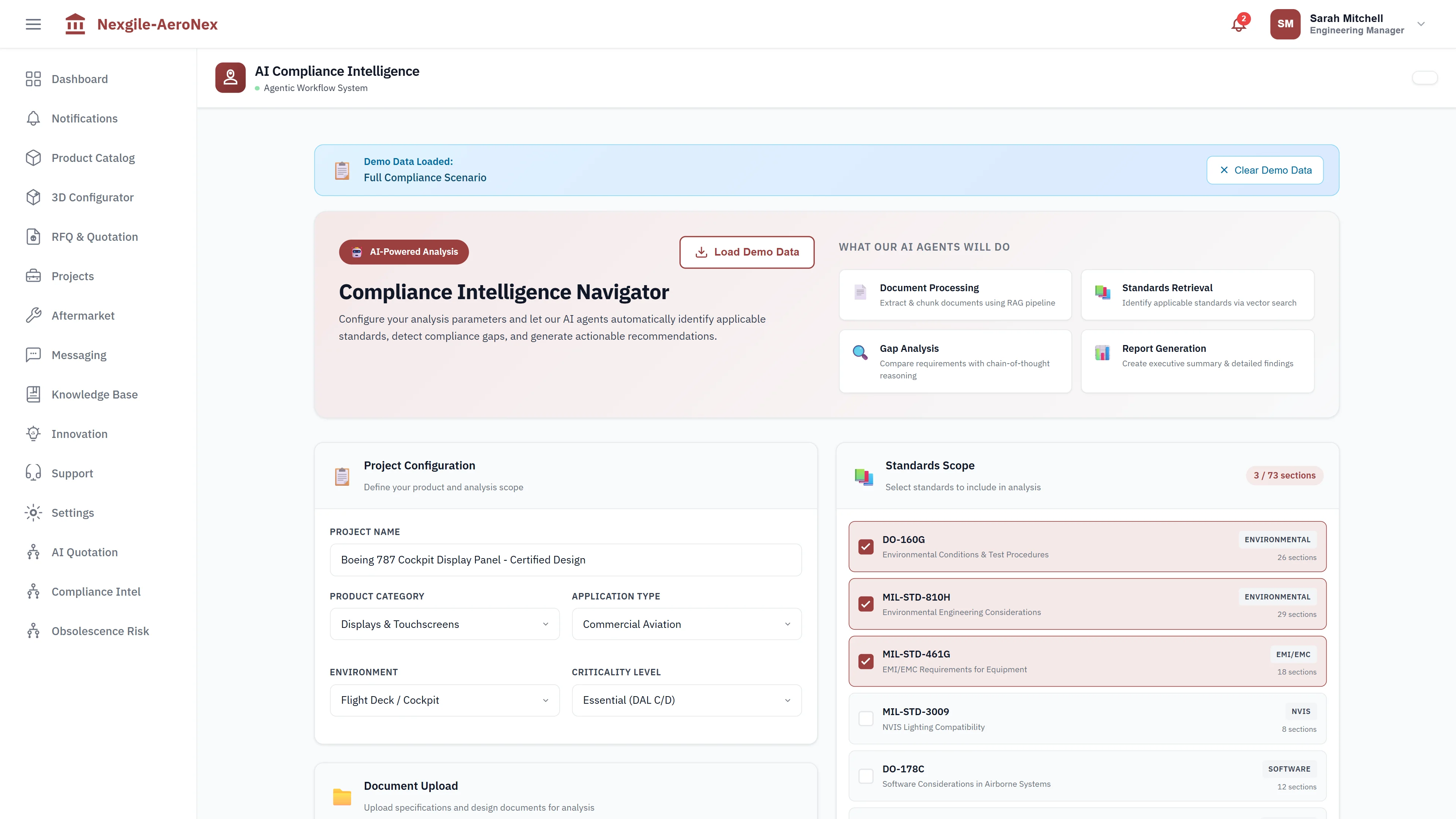Screen dimensions: 1456x819
Task: Open the hamburger menu
Action: pos(33,24)
